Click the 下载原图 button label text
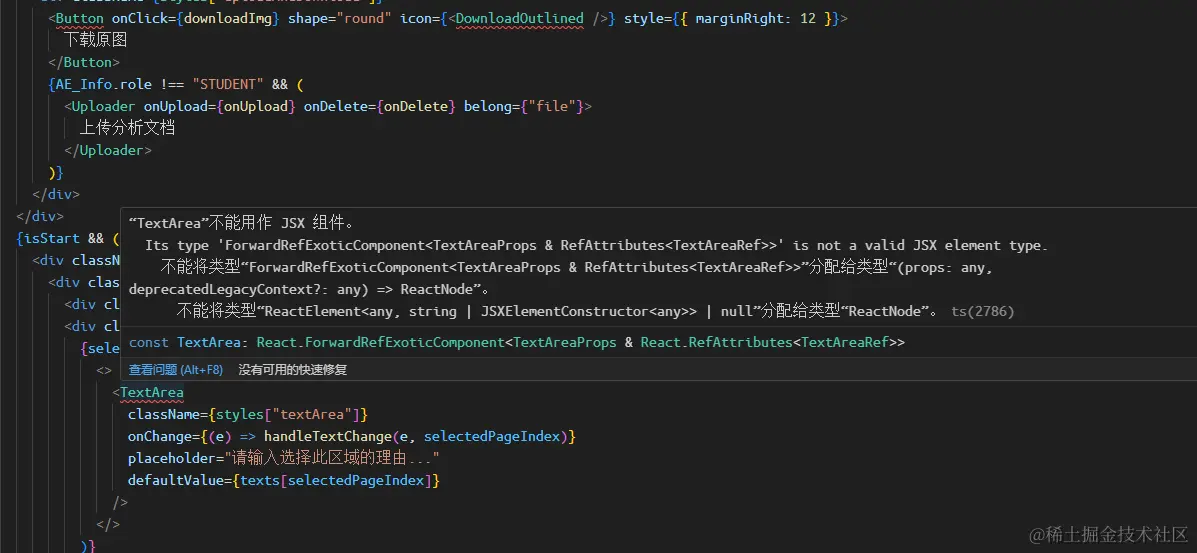This screenshot has height=553, width=1197. click(x=95, y=40)
